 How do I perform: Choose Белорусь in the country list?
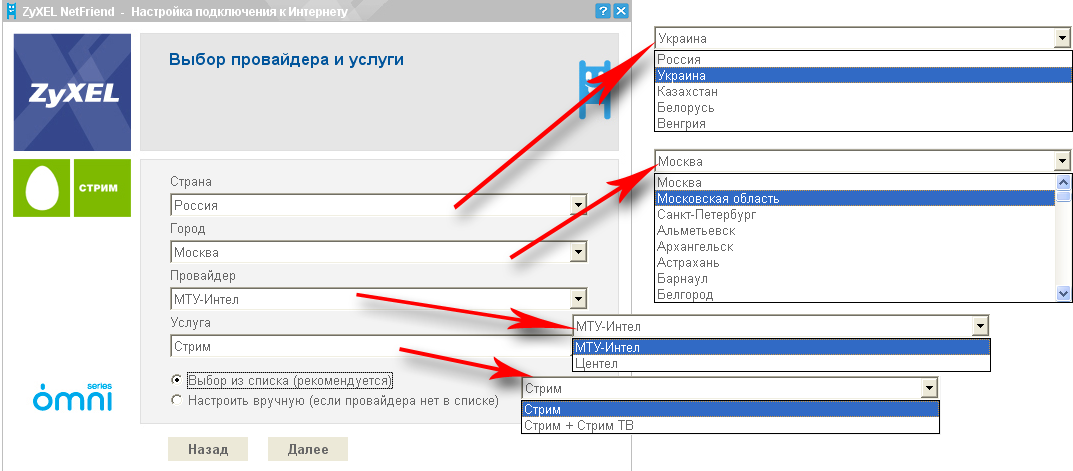pos(863,107)
